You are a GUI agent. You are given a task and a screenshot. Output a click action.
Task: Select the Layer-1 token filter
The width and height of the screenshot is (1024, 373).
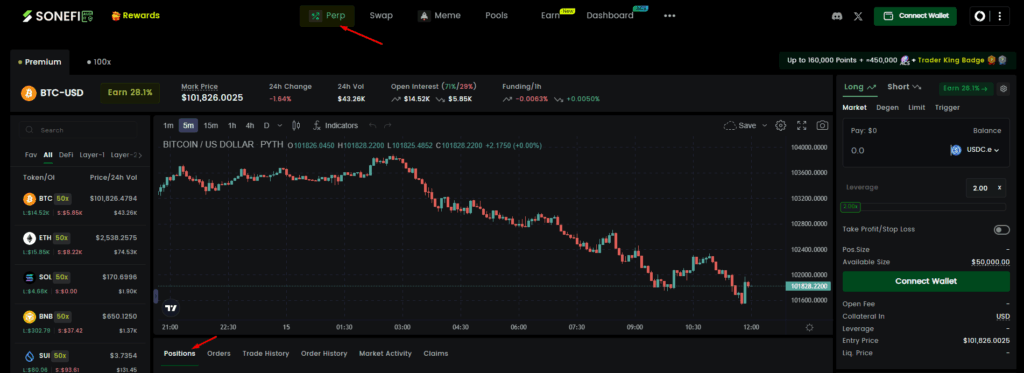point(92,155)
